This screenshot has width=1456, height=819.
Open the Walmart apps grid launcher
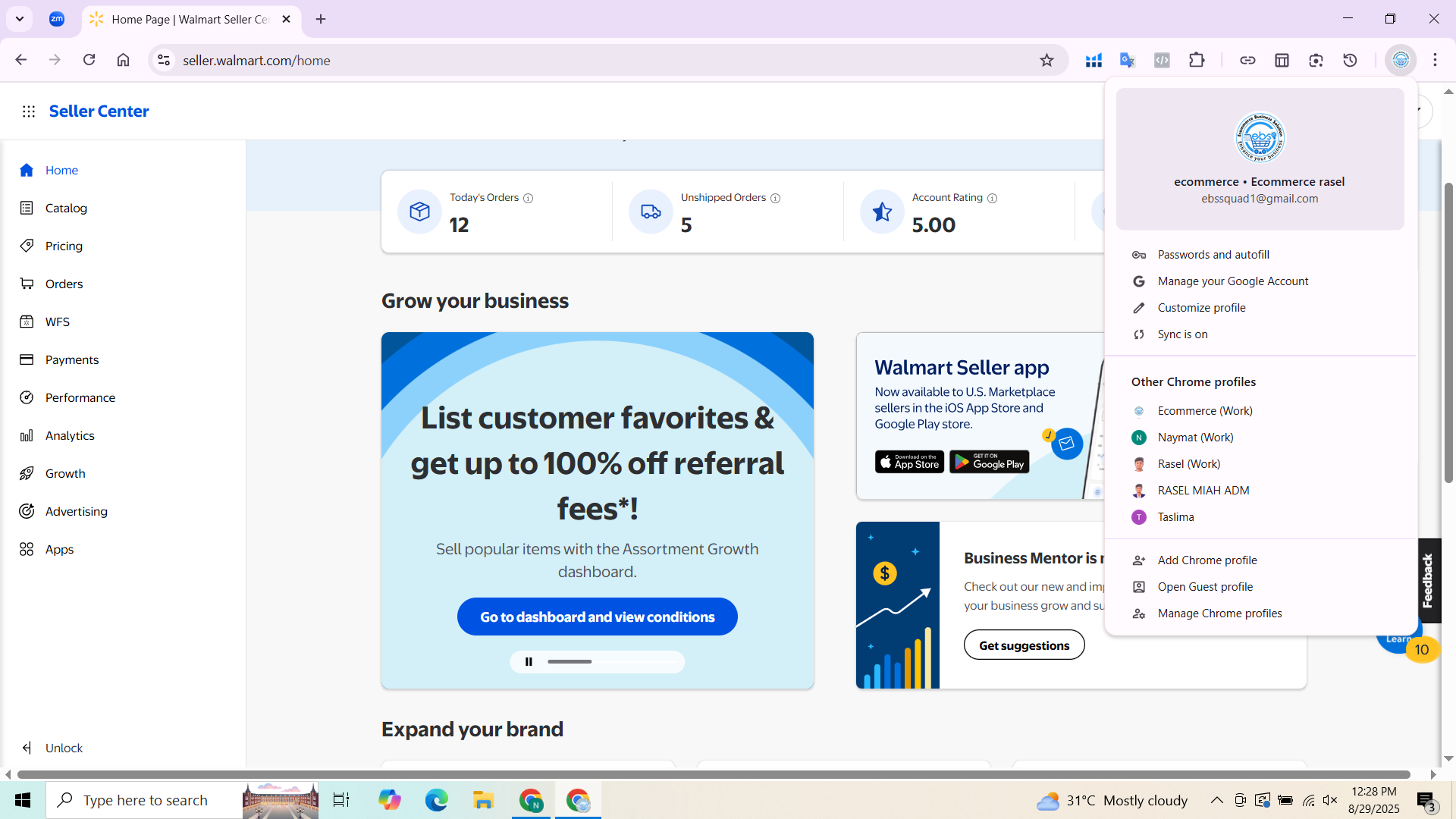click(x=29, y=111)
